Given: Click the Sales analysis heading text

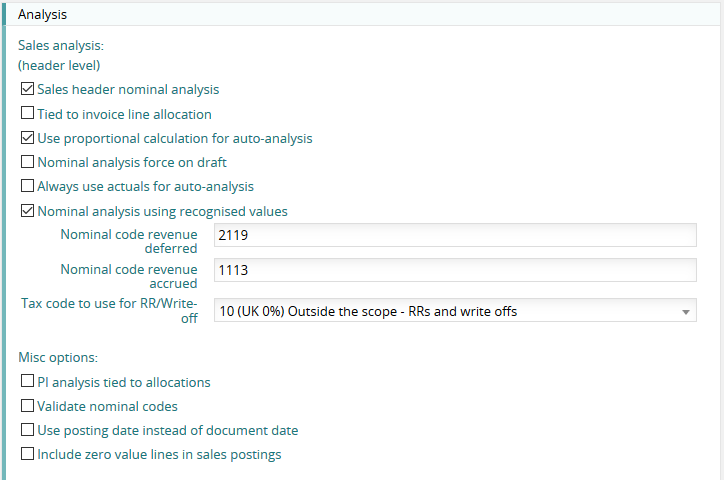Looking at the screenshot, I should (61, 45).
